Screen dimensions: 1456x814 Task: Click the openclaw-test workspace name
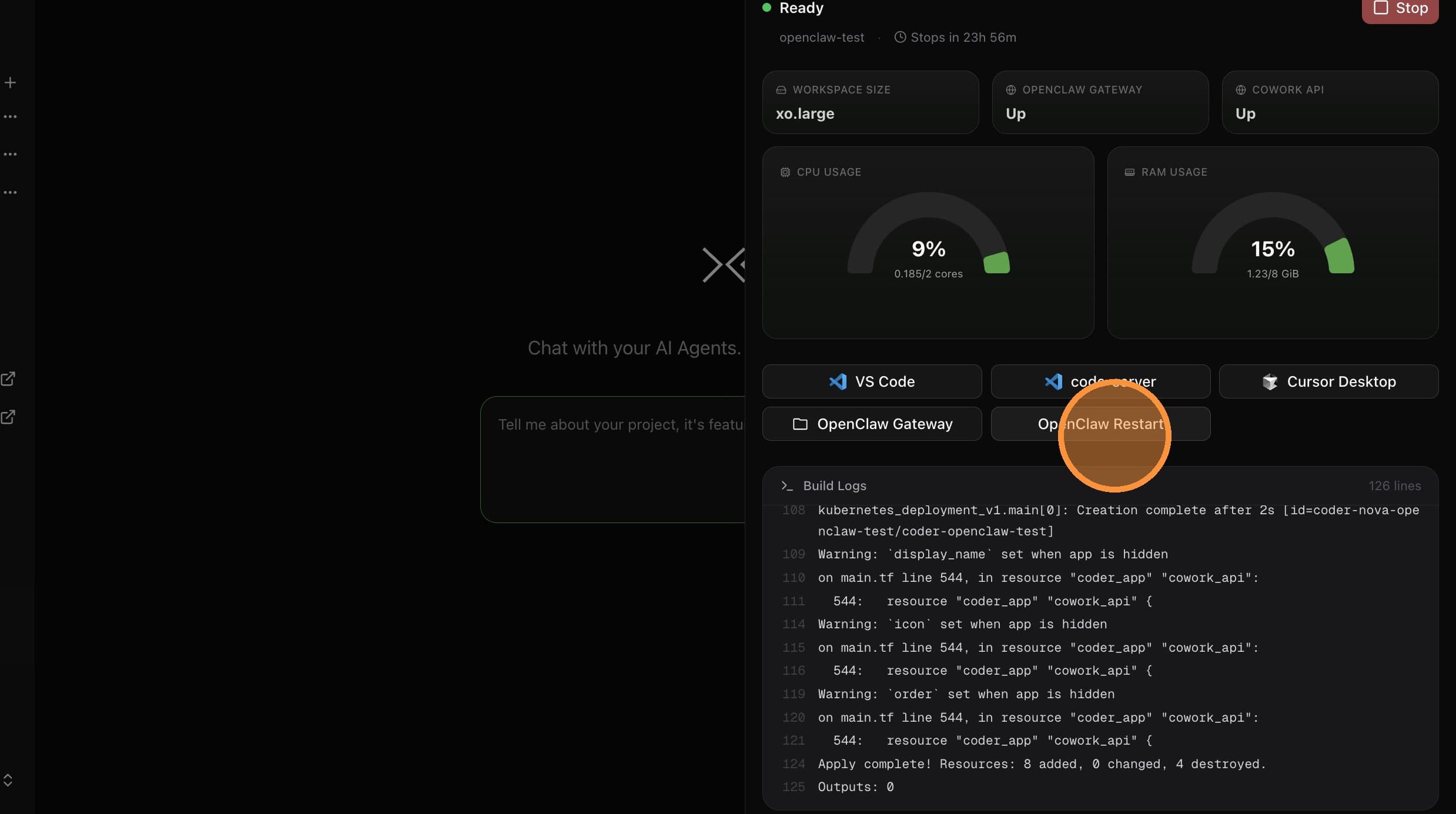point(821,37)
